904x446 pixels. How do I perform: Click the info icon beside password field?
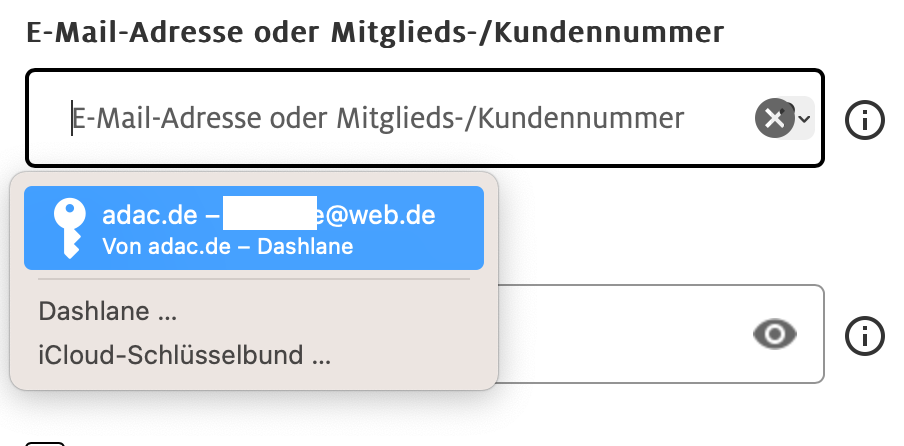[865, 334]
